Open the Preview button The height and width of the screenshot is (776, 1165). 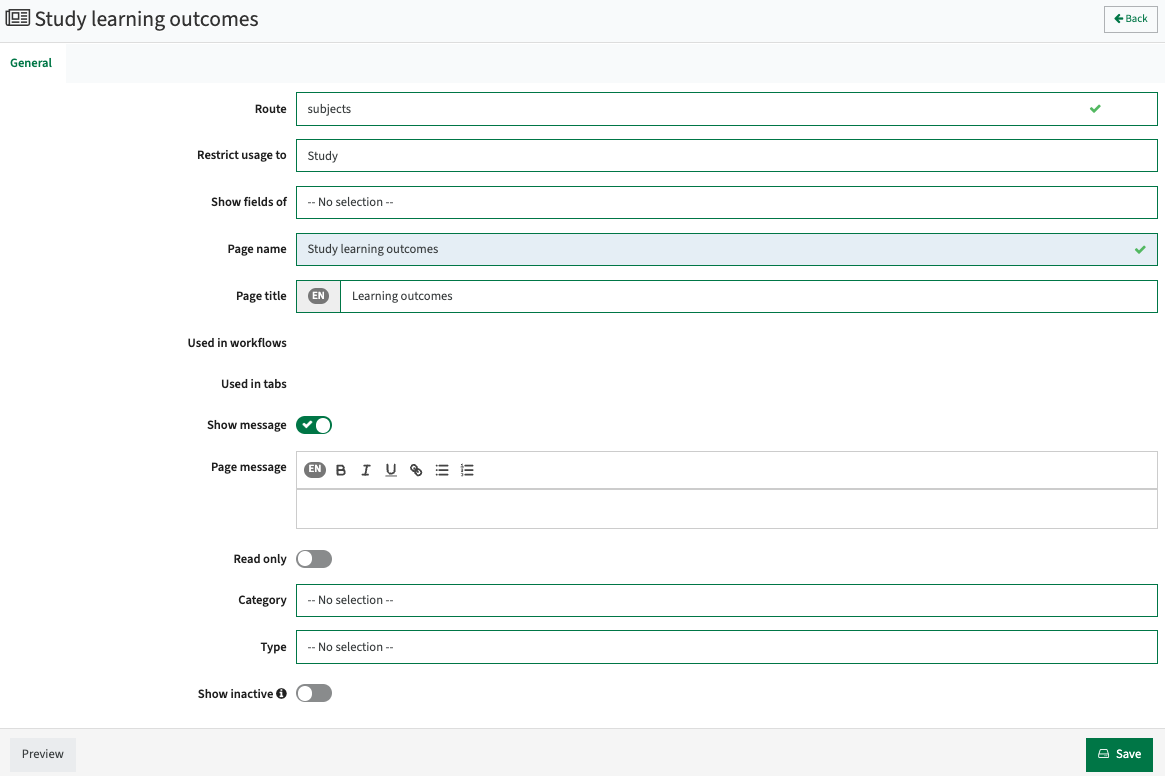[42, 754]
